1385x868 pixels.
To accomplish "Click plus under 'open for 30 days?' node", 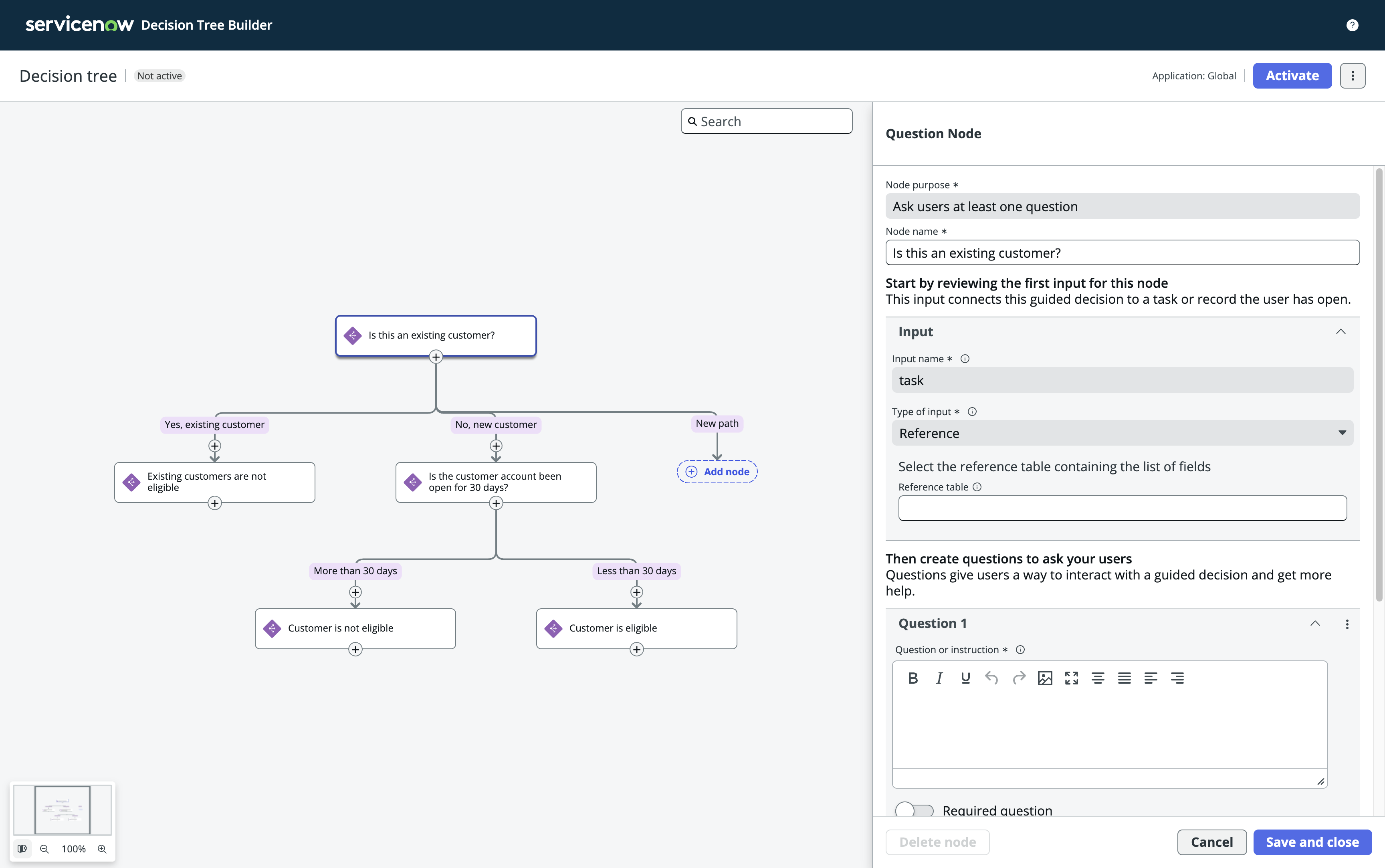I will point(496,503).
